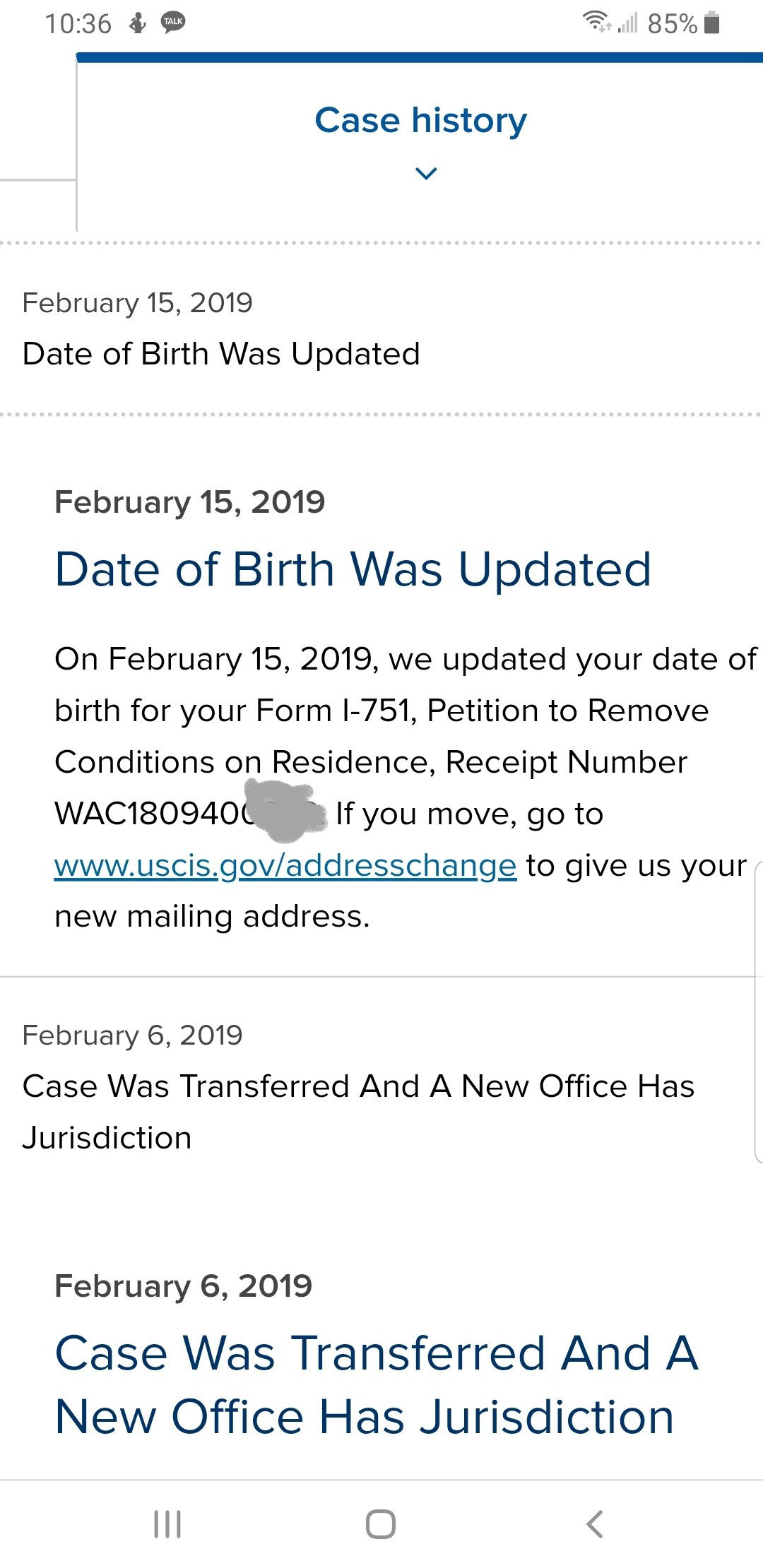Tap the Wi-Fi status icon
This screenshot has width=763, height=1568.
pos(597,22)
